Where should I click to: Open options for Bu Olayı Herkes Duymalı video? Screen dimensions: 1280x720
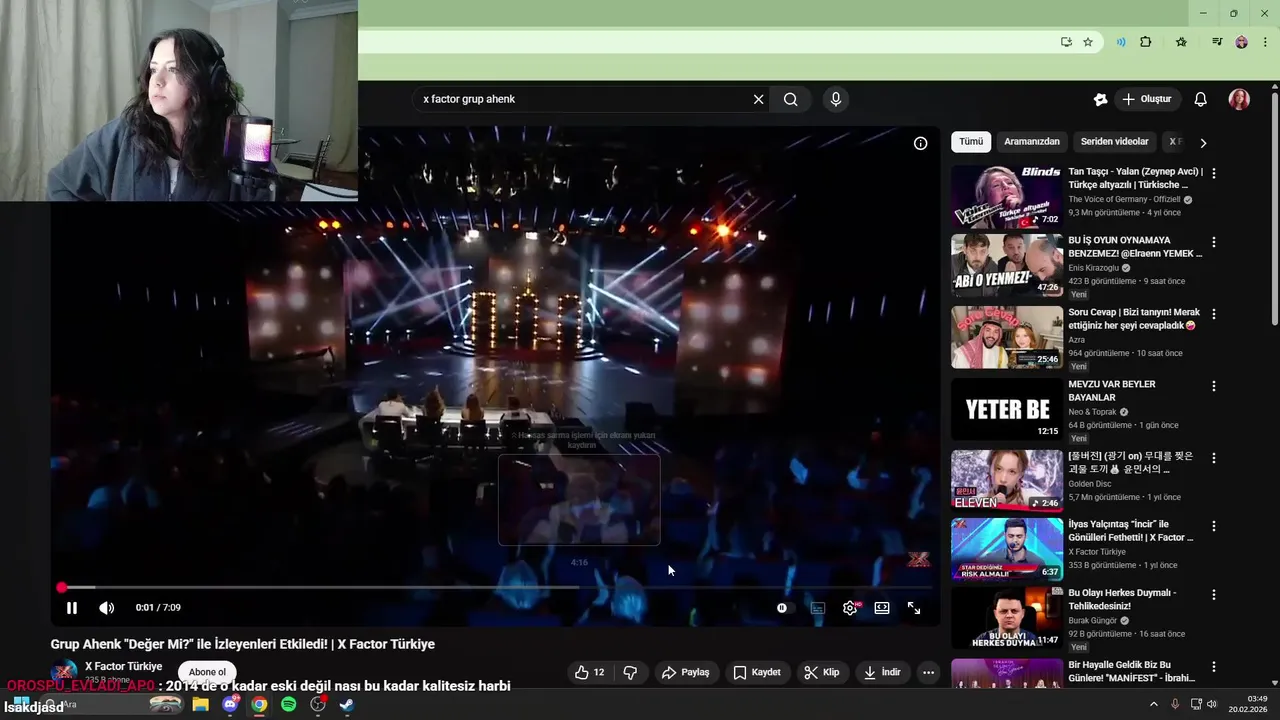1214,594
